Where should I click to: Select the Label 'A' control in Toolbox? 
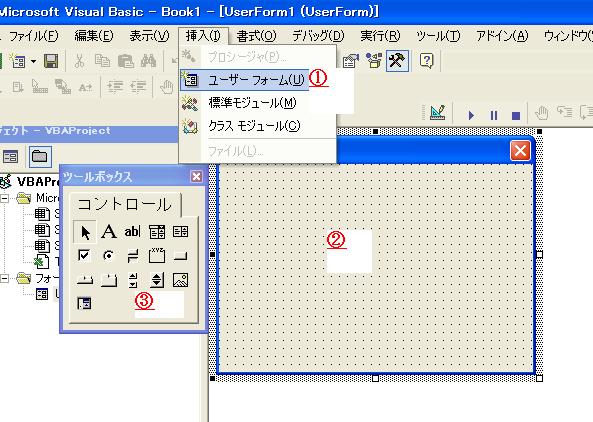pos(109,231)
